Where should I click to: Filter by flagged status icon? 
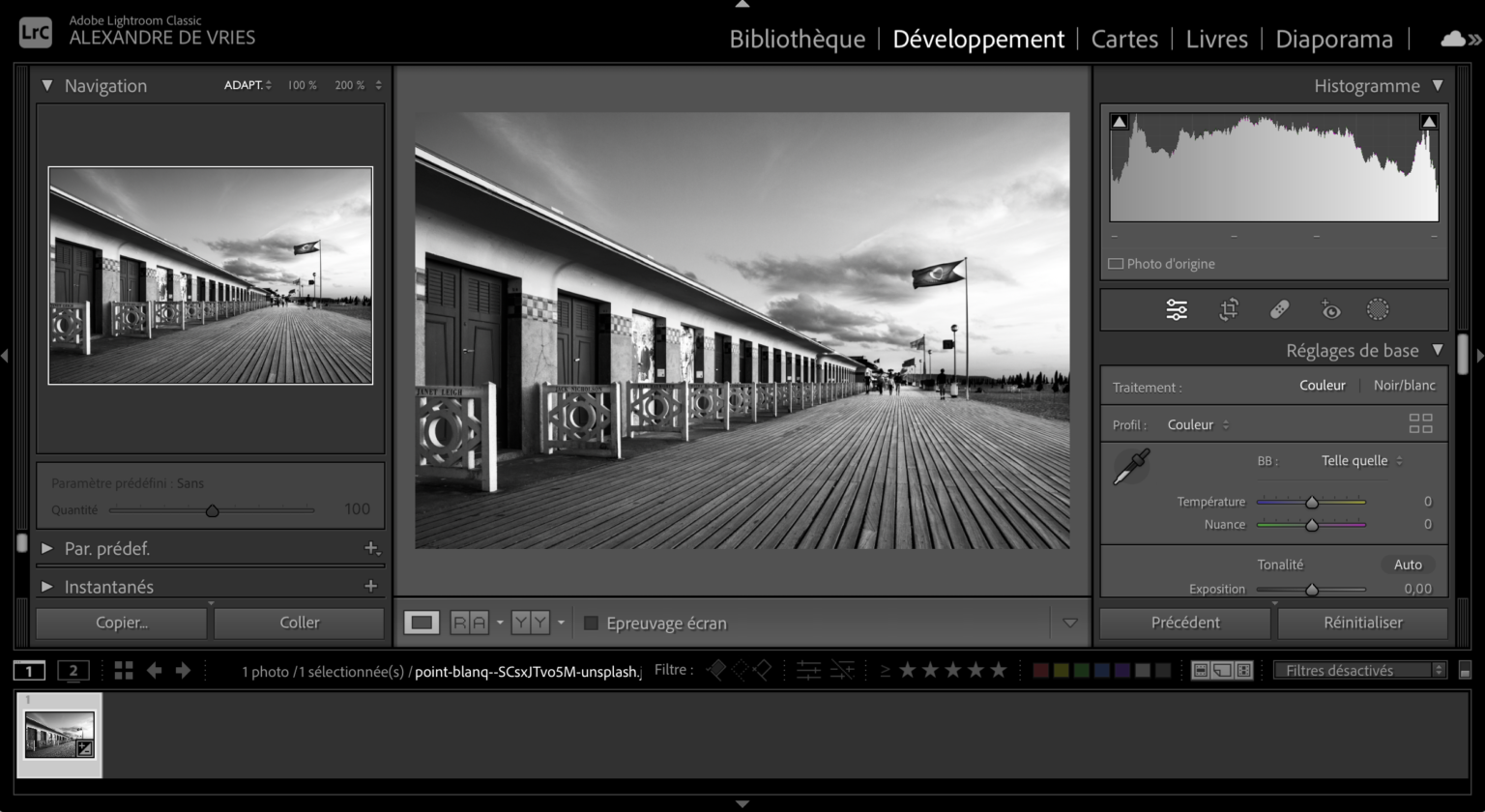[716, 669]
